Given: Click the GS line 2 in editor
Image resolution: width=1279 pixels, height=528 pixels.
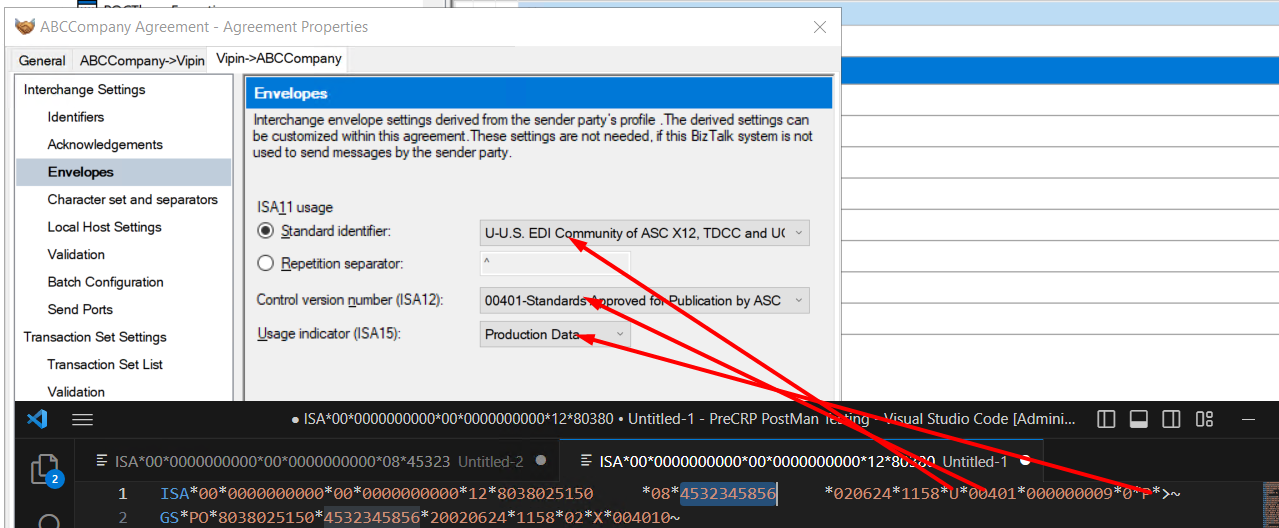Looking at the screenshot, I should (421, 518).
